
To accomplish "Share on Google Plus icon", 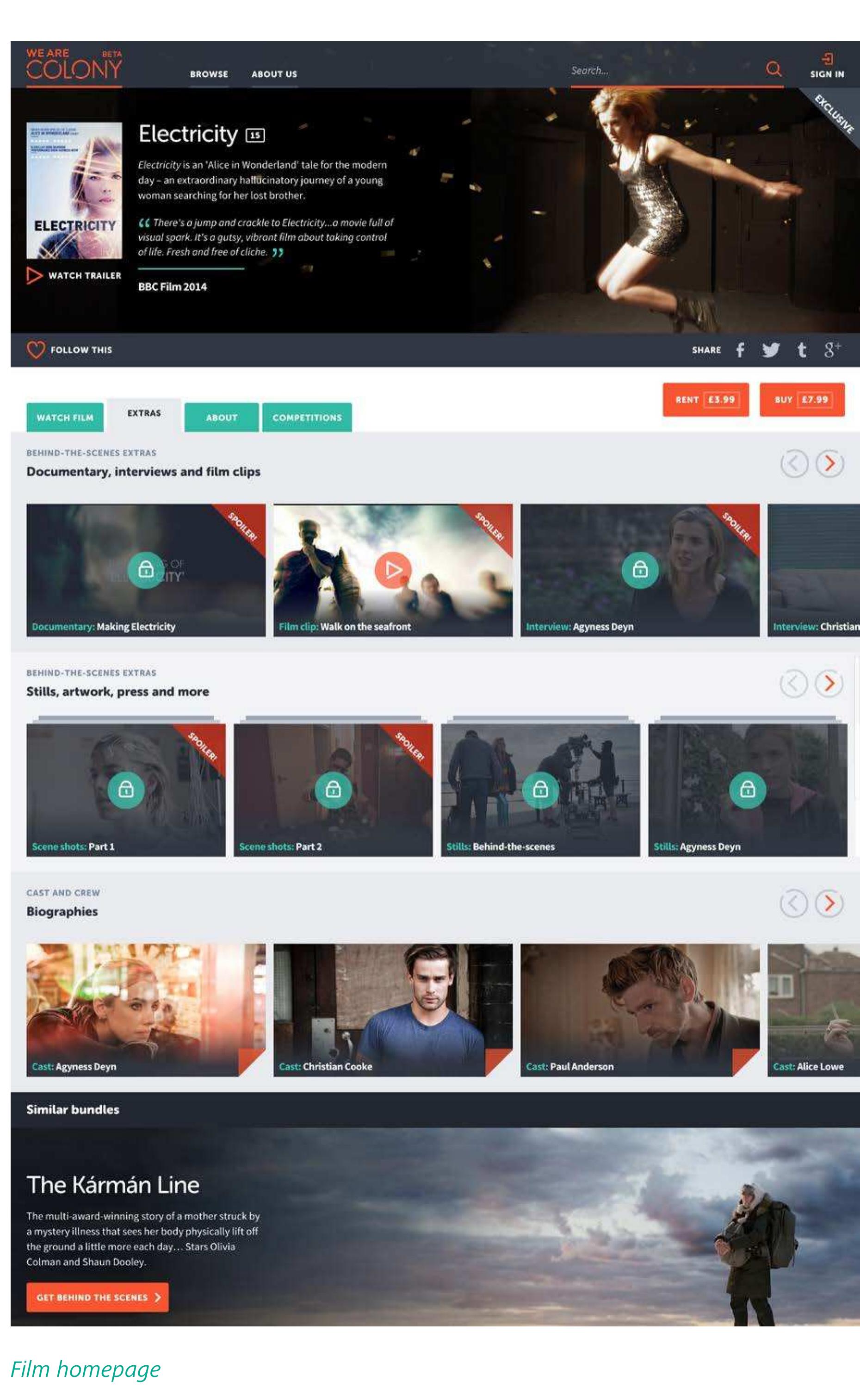I will click(832, 349).
